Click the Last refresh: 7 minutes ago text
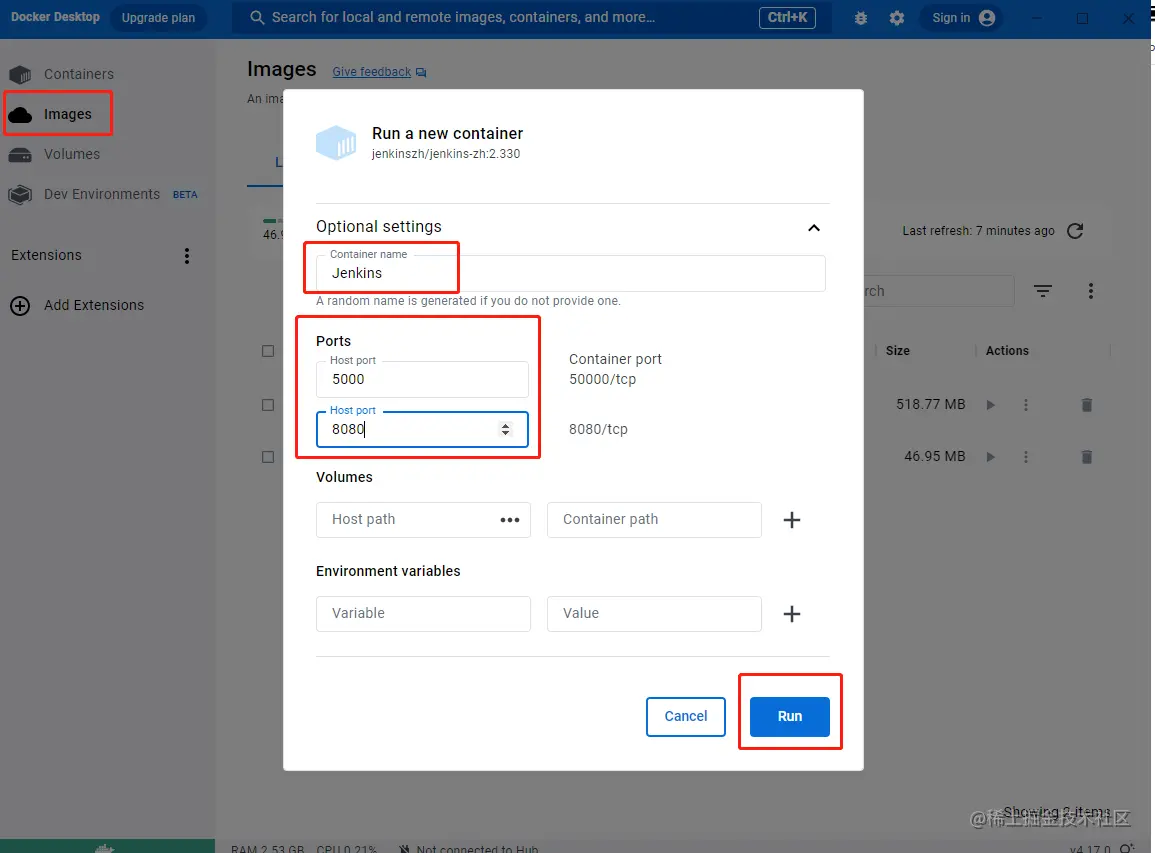The width and height of the screenshot is (1155, 853). pos(978,231)
